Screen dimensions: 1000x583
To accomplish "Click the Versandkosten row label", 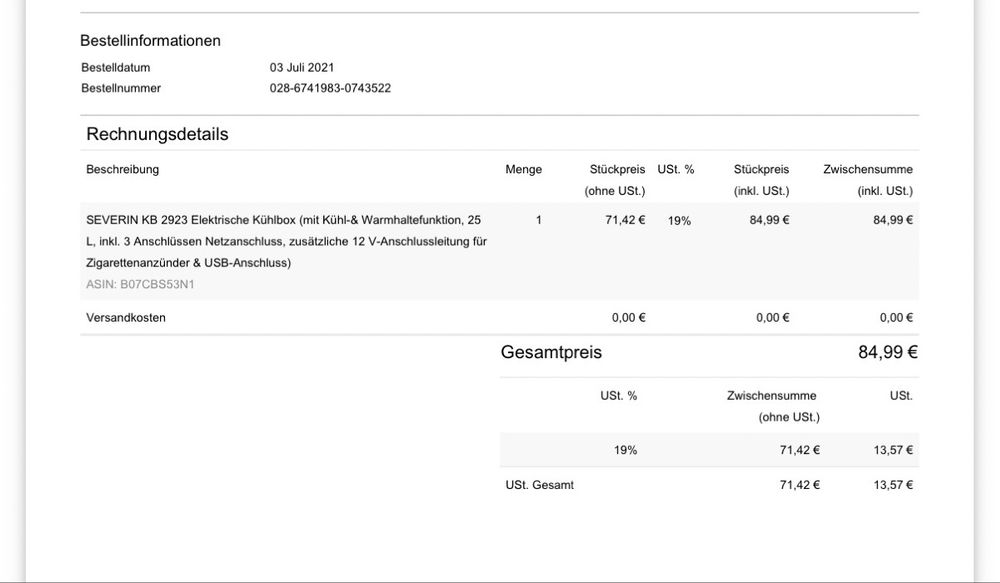I will point(126,318).
